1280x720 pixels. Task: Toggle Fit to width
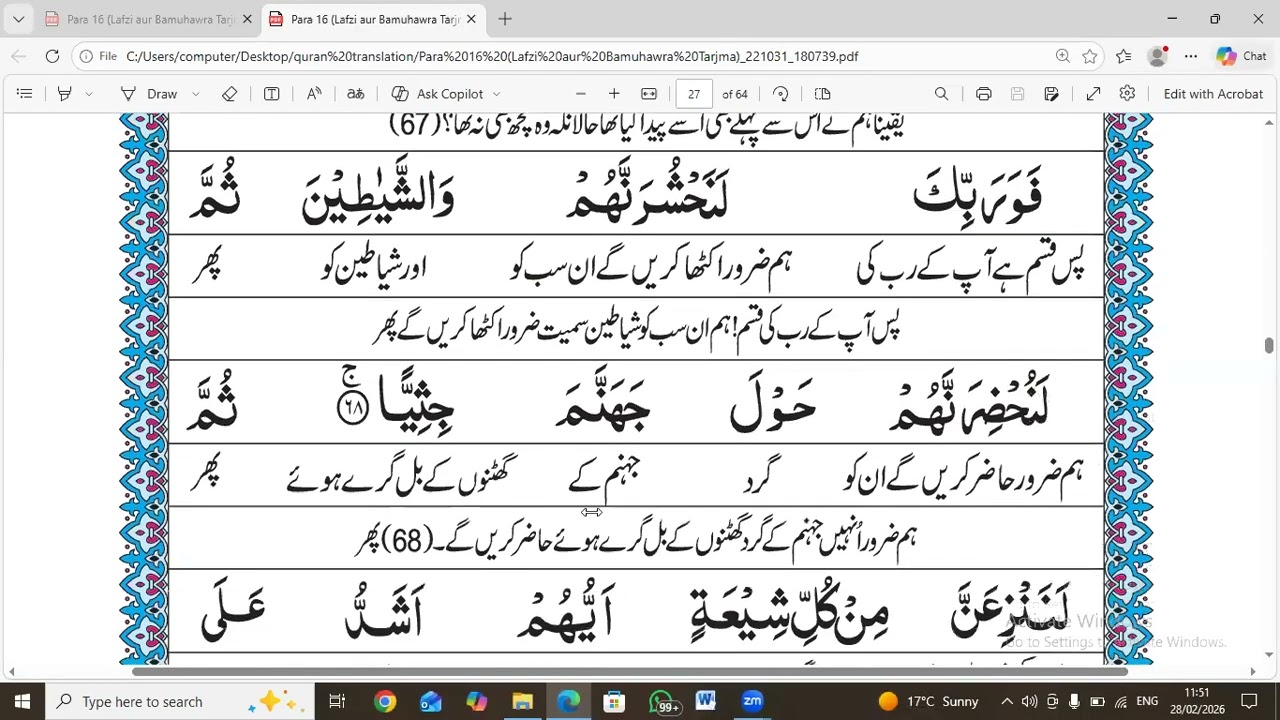(649, 94)
